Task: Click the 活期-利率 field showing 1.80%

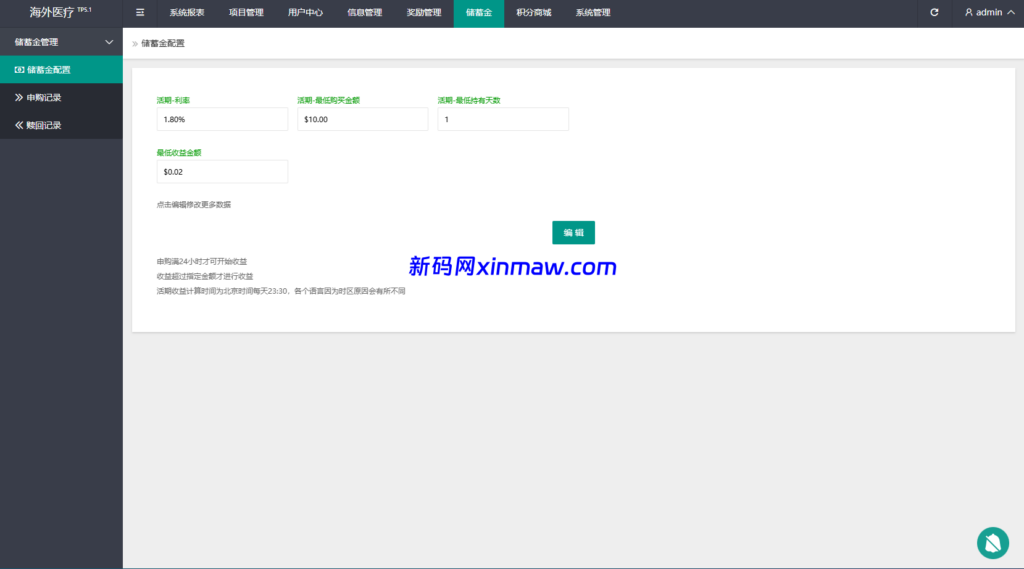Action: tap(222, 120)
